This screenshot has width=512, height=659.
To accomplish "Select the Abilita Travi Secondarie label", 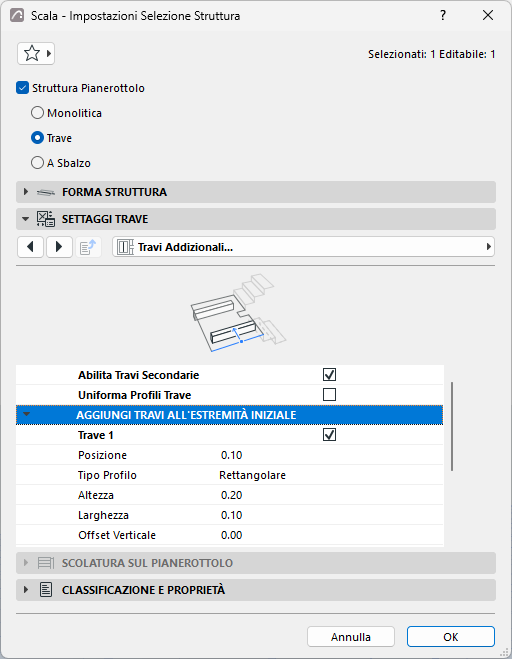I will (x=138, y=375).
